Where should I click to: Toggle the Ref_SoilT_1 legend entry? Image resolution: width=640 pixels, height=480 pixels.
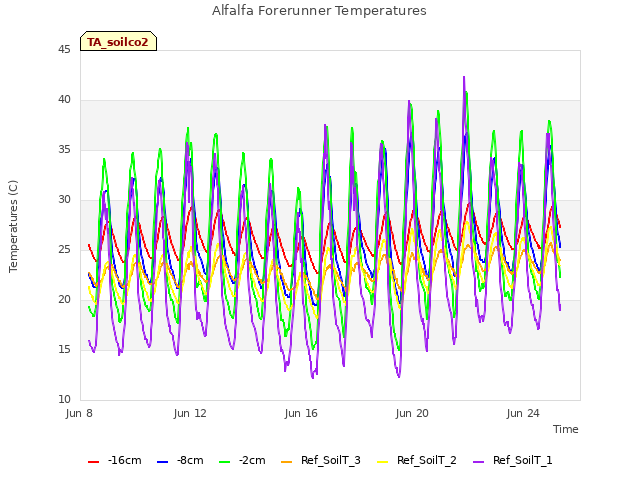[x=513, y=461]
